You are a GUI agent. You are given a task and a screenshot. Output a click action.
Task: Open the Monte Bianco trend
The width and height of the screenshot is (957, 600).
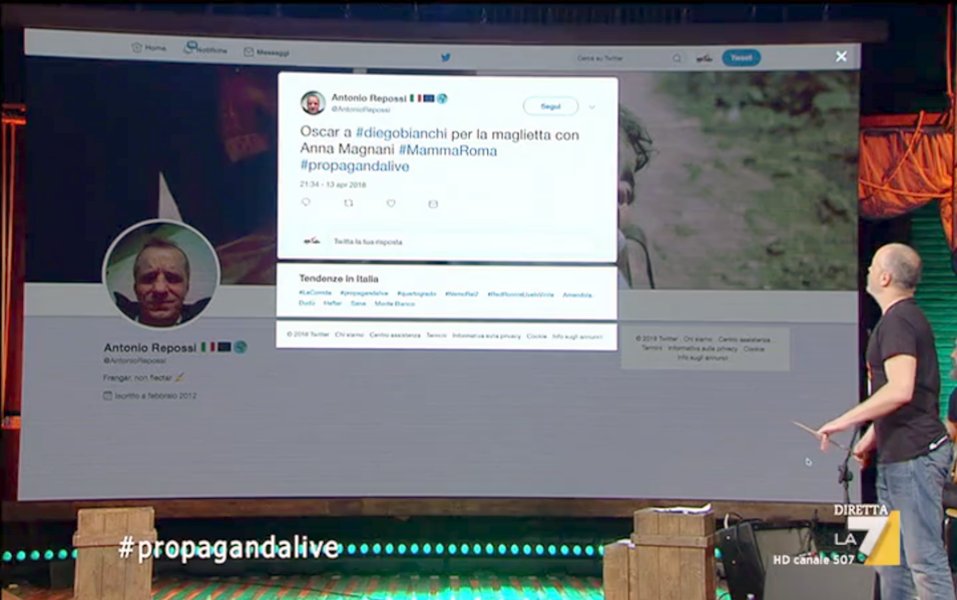coord(394,303)
